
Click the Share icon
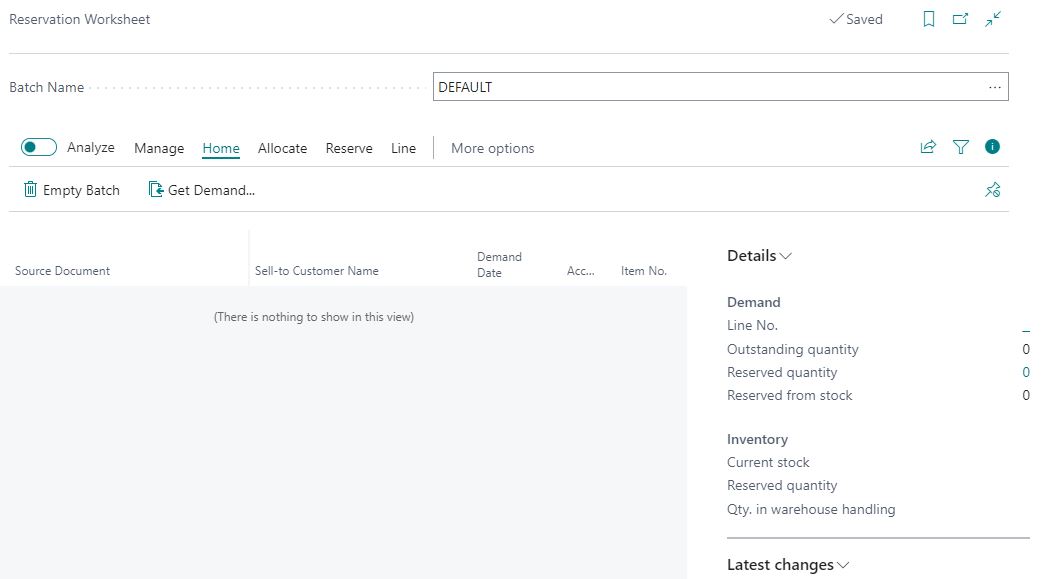click(x=927, y=146)
